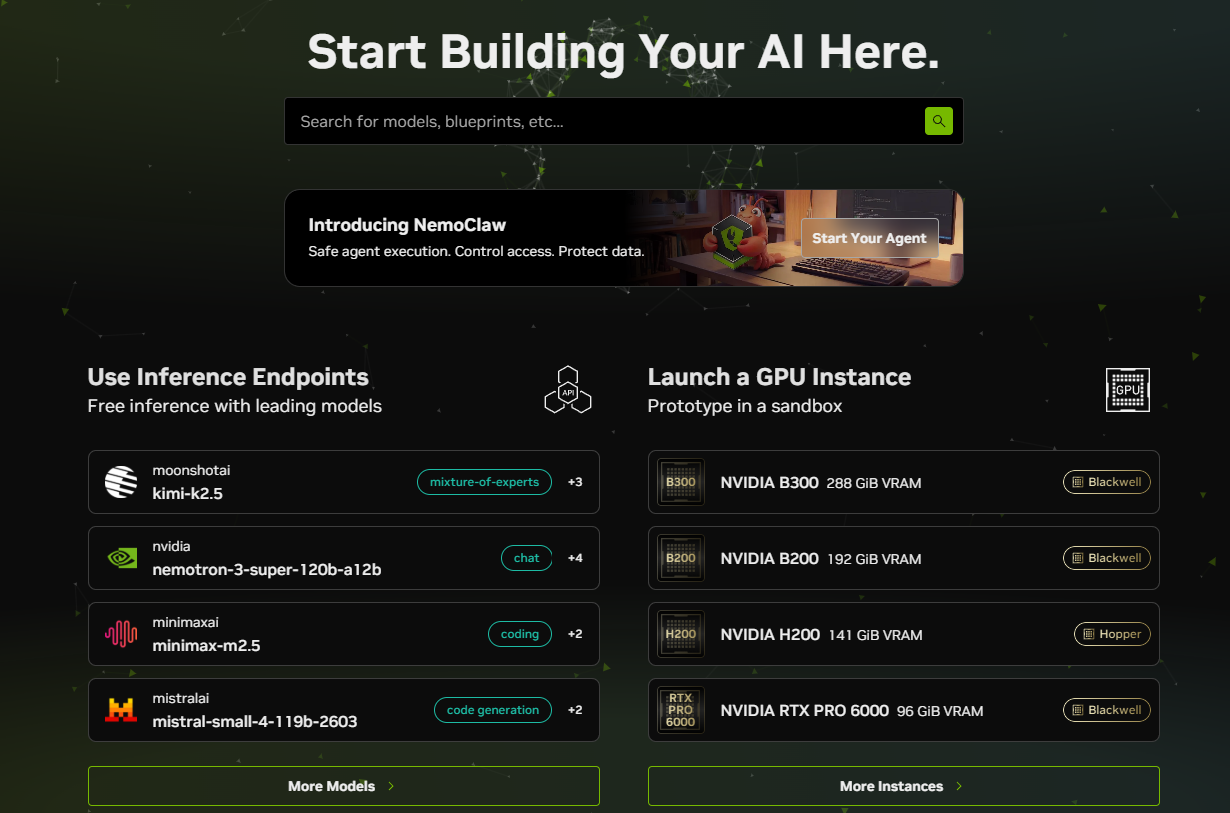Open the More Instances button
Image resolution: width=1230 pixels, height=813 pixels.
coord(903,786)
